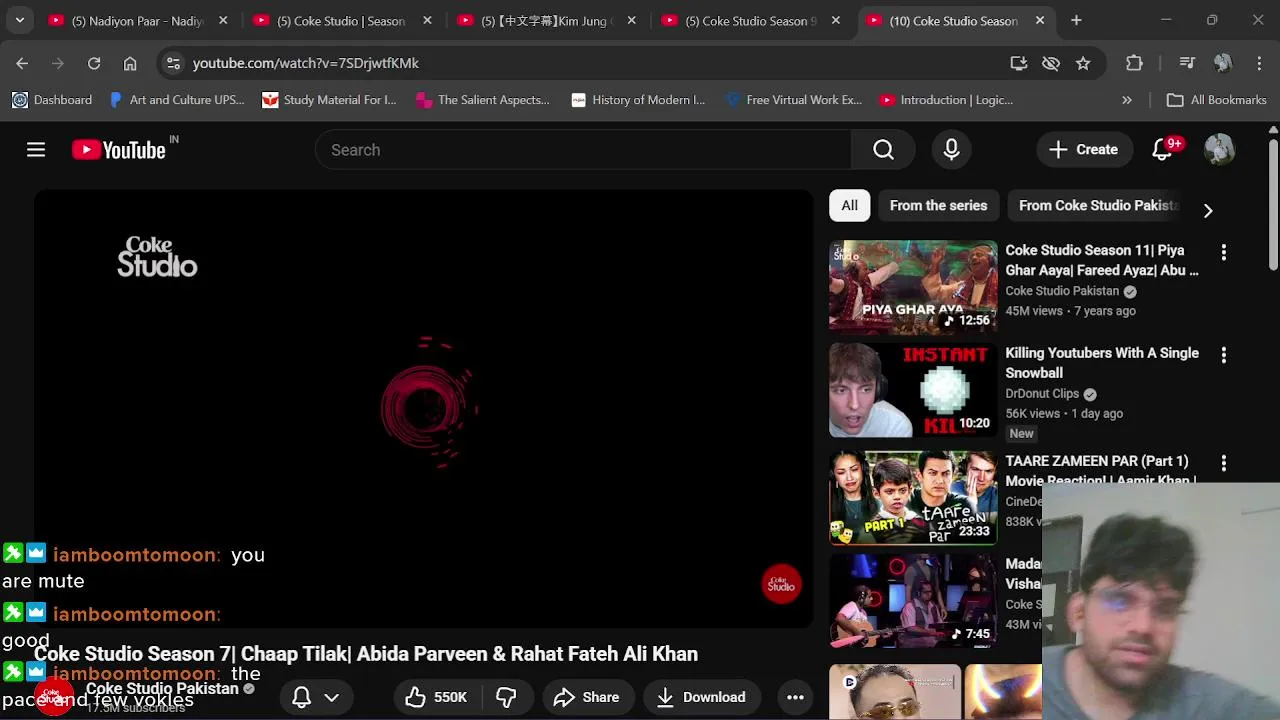Open Art and Culture UPS bookmark

(176, 100)
